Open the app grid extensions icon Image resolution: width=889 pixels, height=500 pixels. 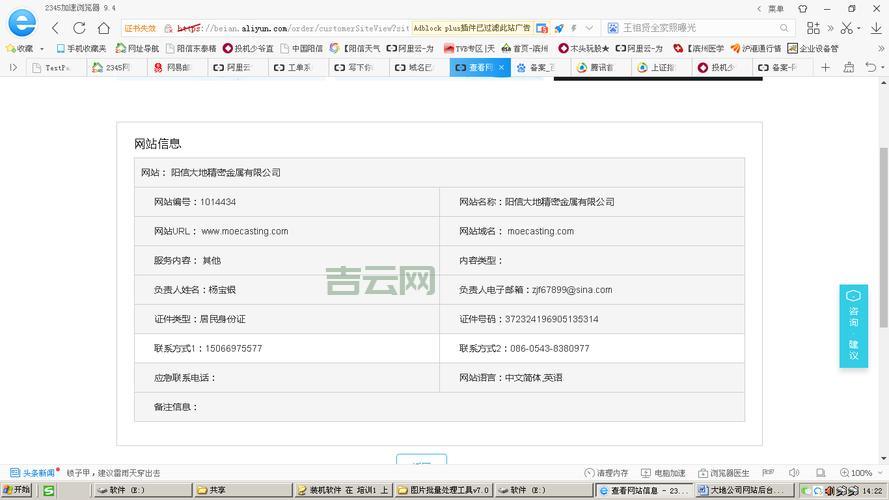click(813, 28)
